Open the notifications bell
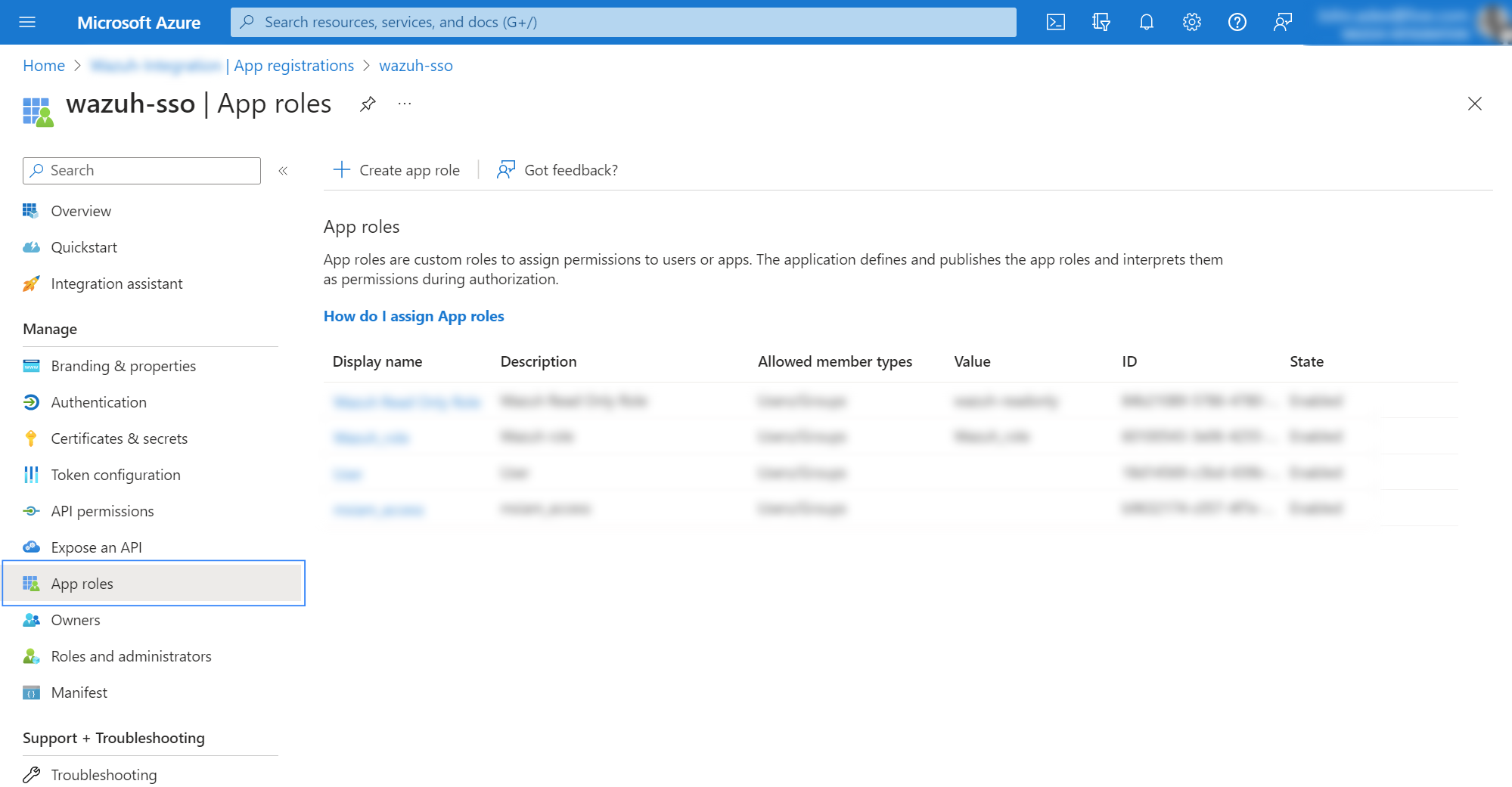Image resolution: width=1512 pixels, height=787 pixels. click(x=1146, y=22)
